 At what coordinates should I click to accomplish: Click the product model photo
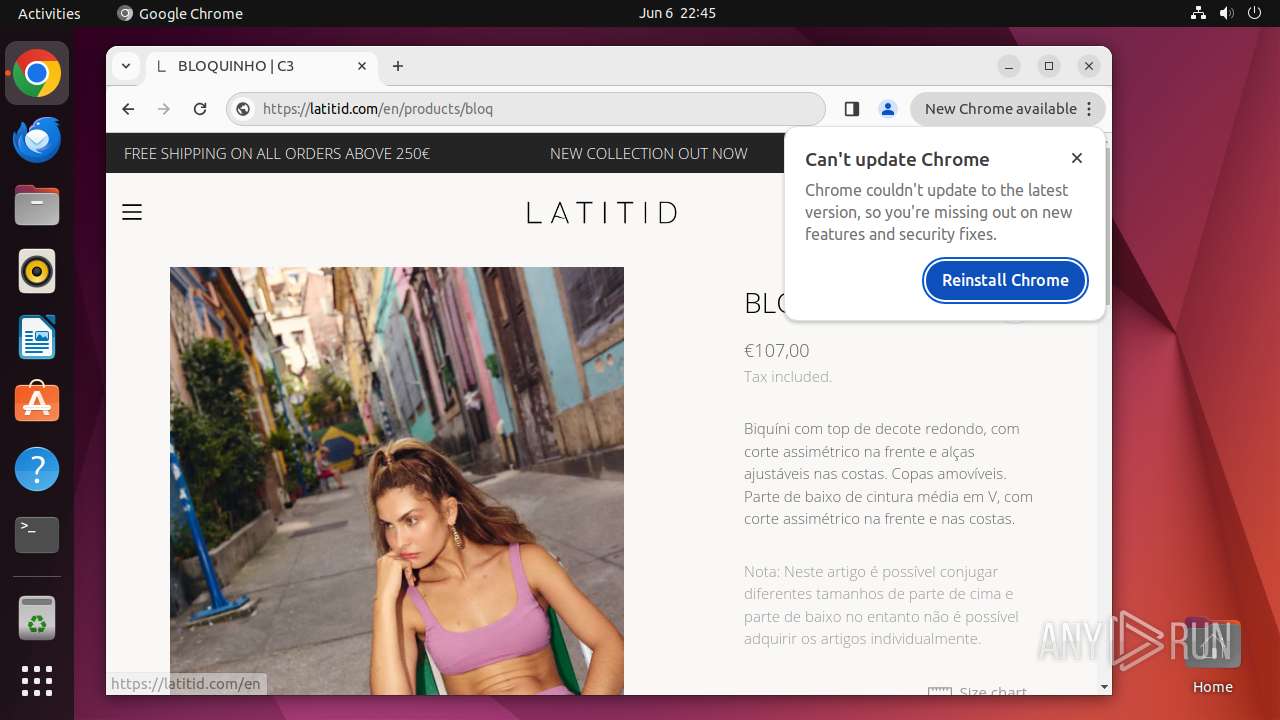pyautogui.click(x=397, y=480)
